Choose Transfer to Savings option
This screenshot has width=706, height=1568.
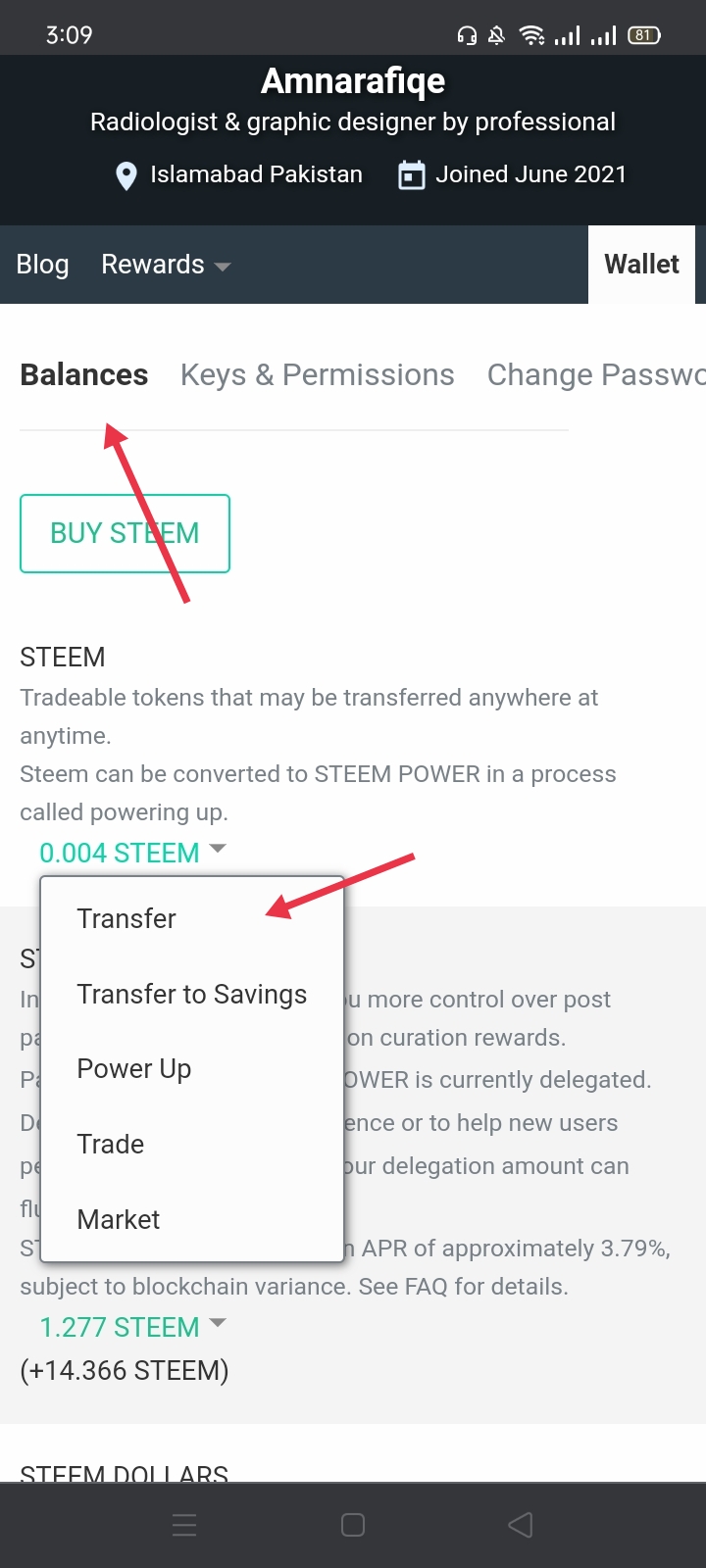point(191,994)
